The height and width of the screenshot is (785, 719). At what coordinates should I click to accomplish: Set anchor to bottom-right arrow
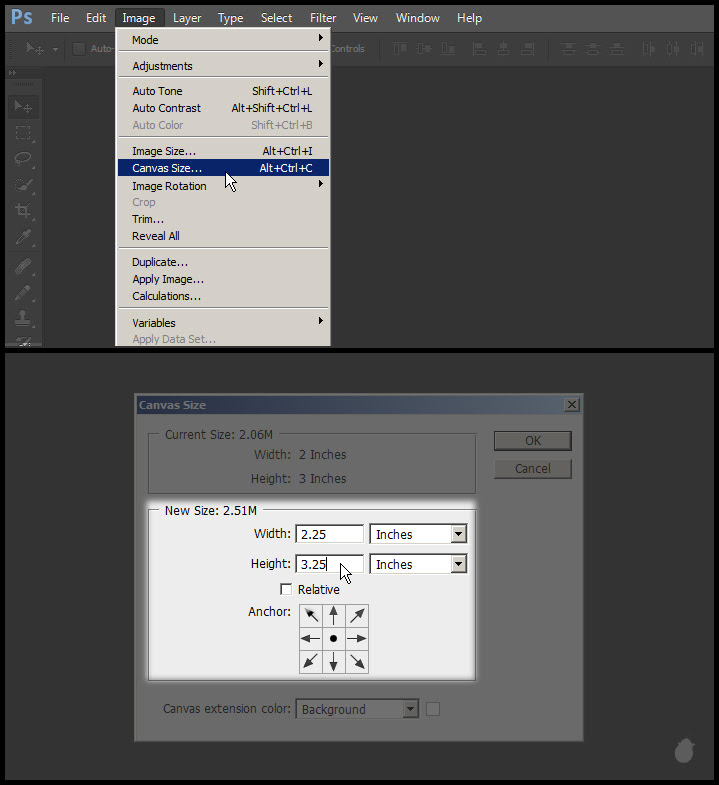(357, 661)
